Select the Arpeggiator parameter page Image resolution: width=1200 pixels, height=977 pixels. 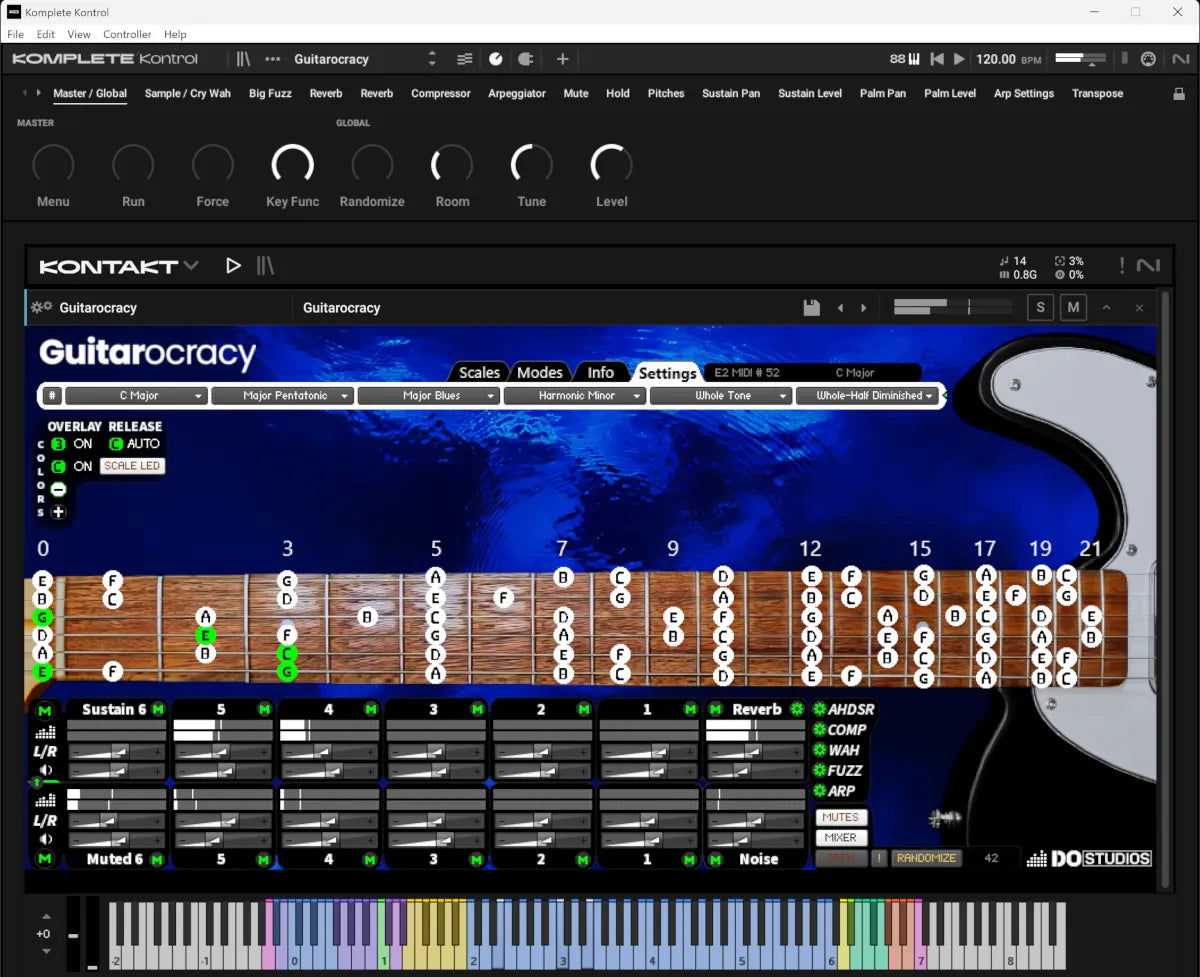[517, 93]
